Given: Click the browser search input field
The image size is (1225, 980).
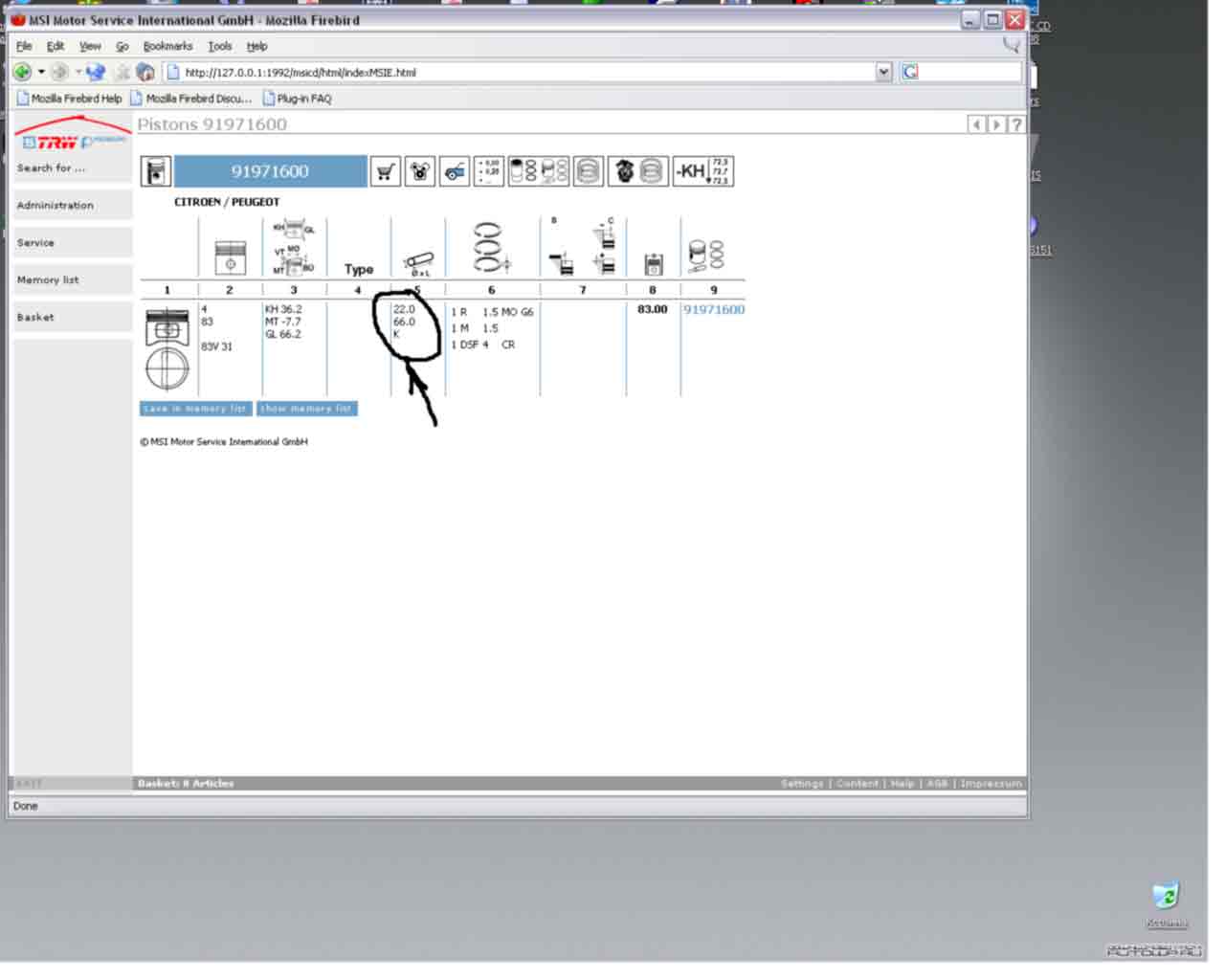Looking at the screenshot, I should (x=969, y=72).
